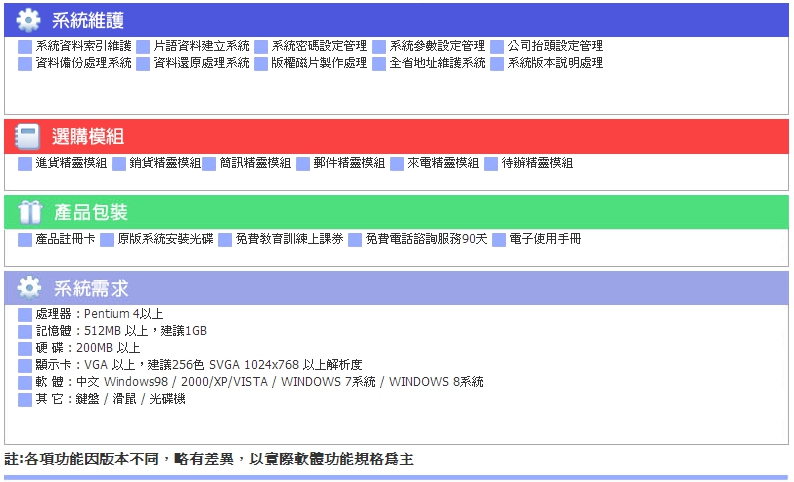Click 片語資料建立系統 item

(202, 46)
